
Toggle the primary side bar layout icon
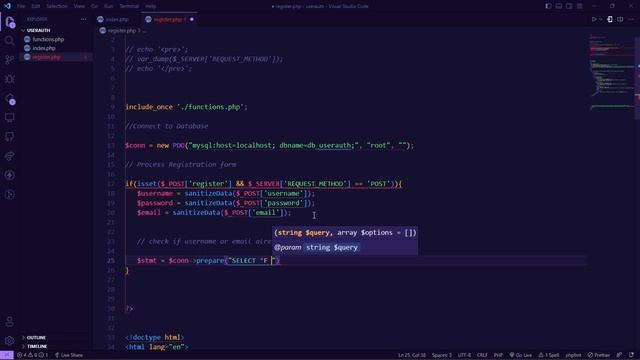pyautogui.click(x=548, y=6)
